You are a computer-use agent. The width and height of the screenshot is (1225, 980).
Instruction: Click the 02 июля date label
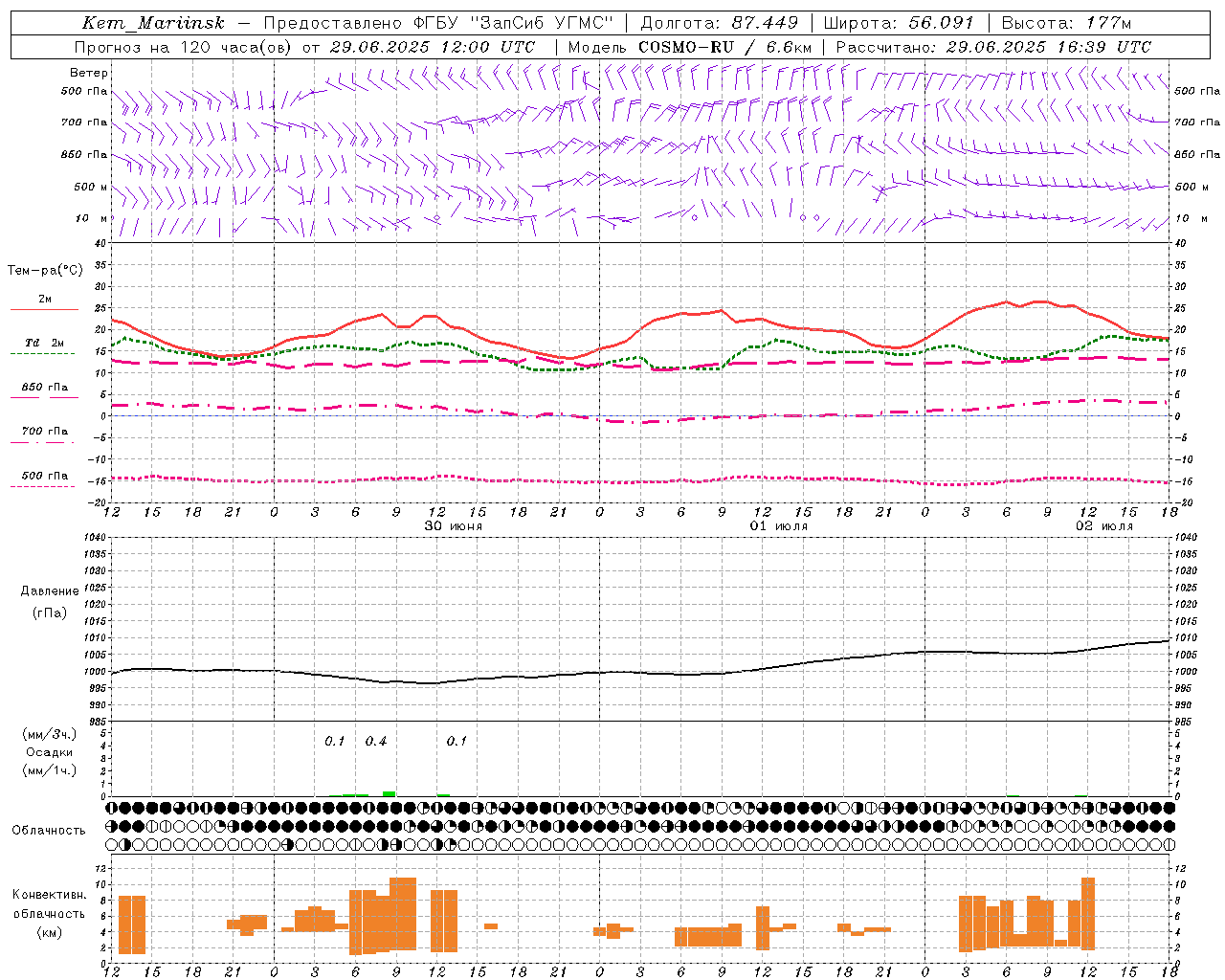(x=1103, y=526)
